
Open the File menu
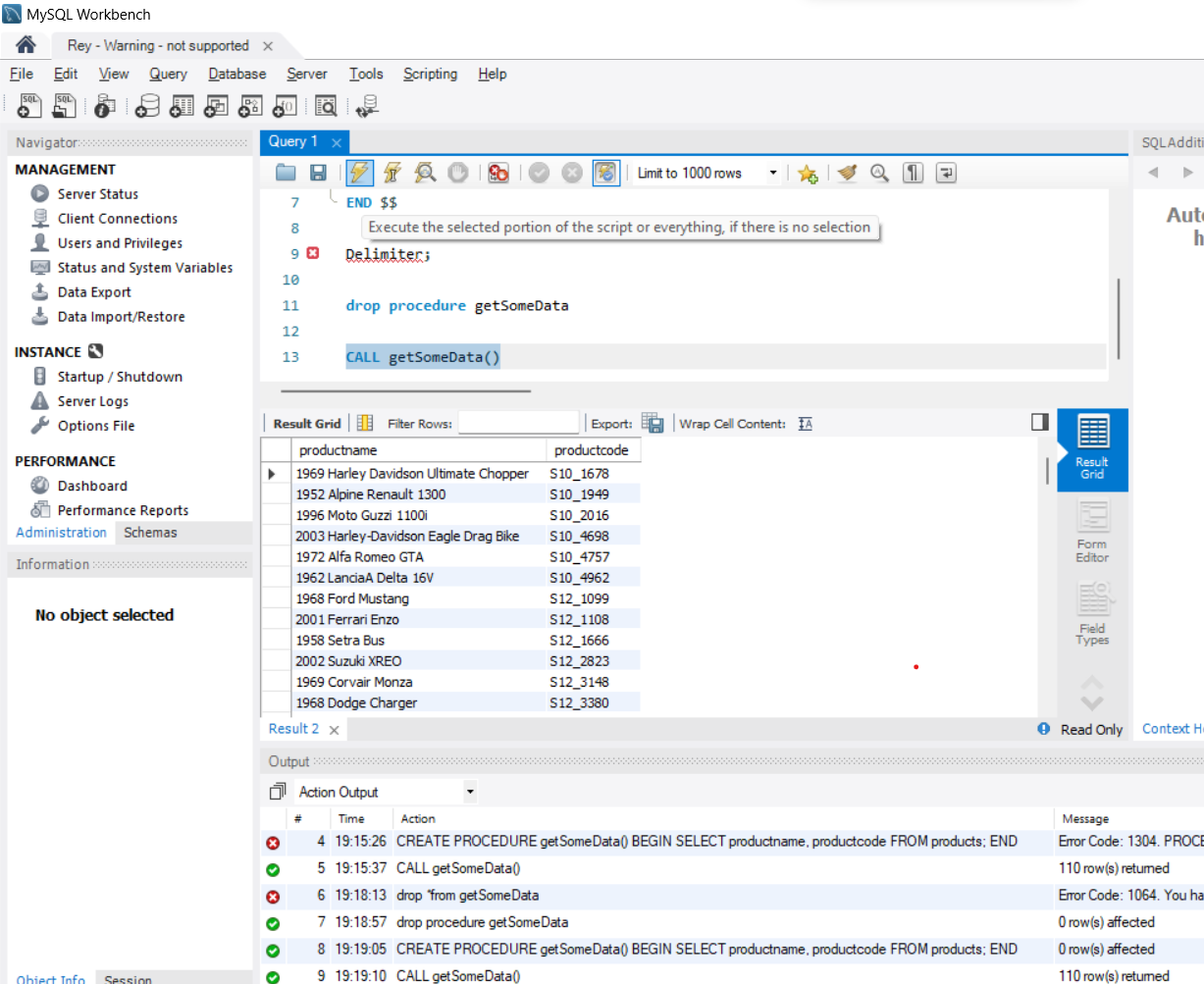tap(22, 74)
